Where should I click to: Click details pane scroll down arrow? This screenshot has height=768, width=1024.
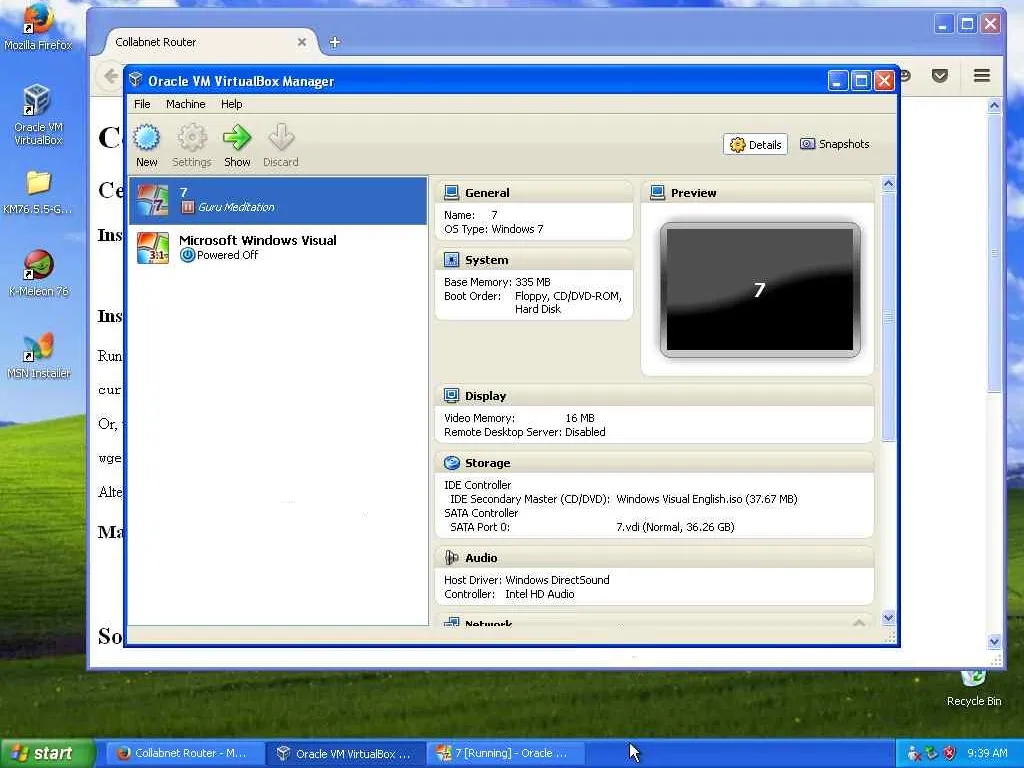click(x=888, y=617)
